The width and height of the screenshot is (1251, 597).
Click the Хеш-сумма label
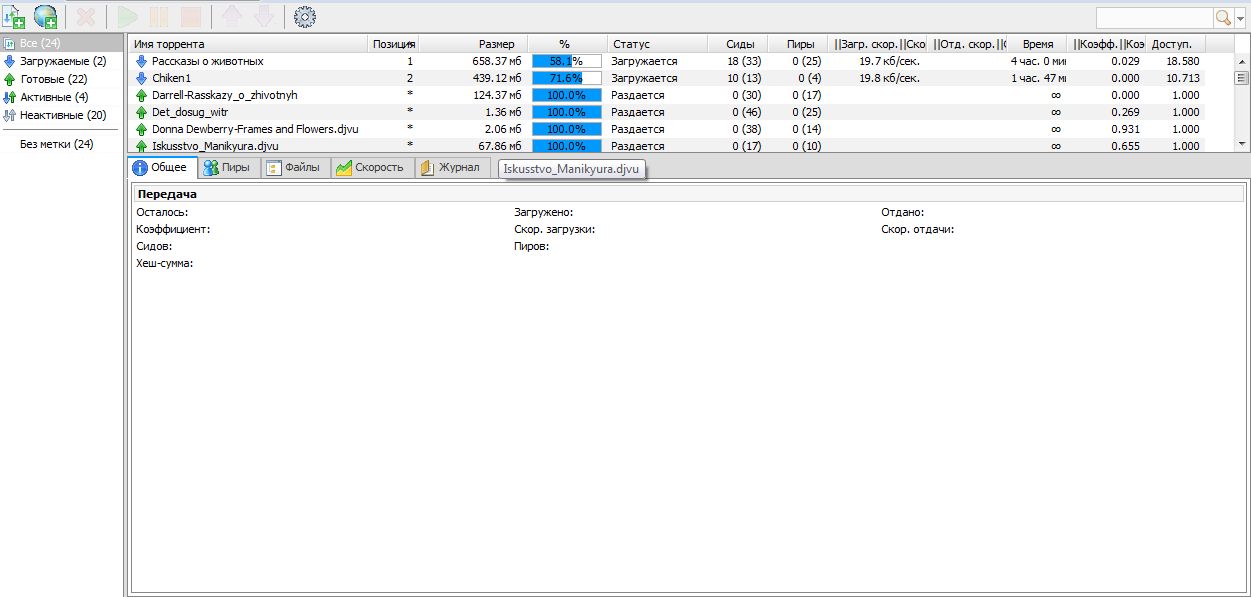[x=164, y=263]
